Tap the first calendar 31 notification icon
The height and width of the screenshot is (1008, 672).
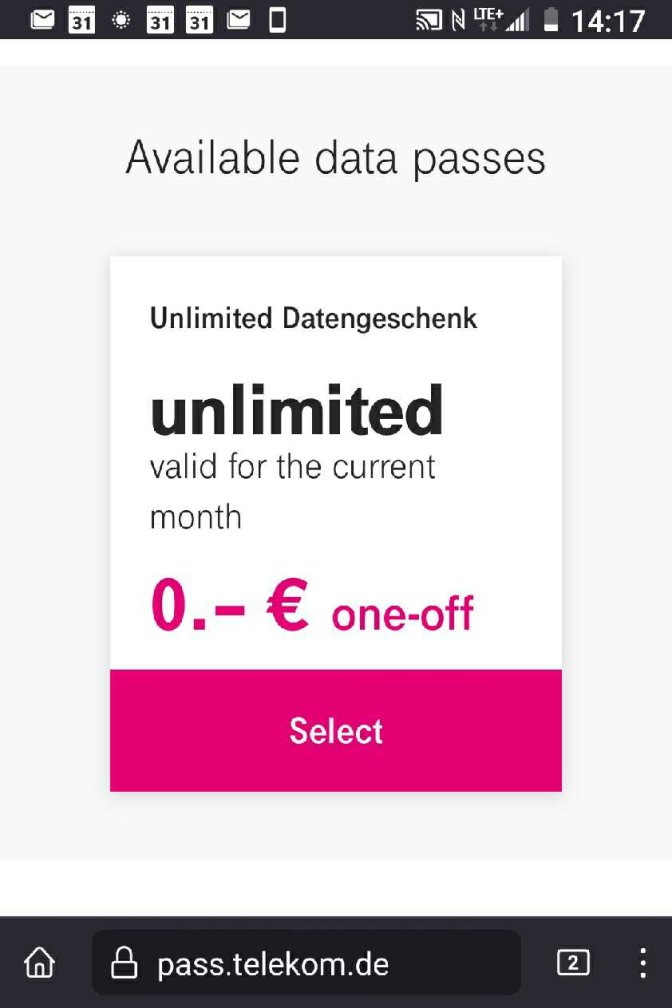pyautogui.click(x=82, y=21)
